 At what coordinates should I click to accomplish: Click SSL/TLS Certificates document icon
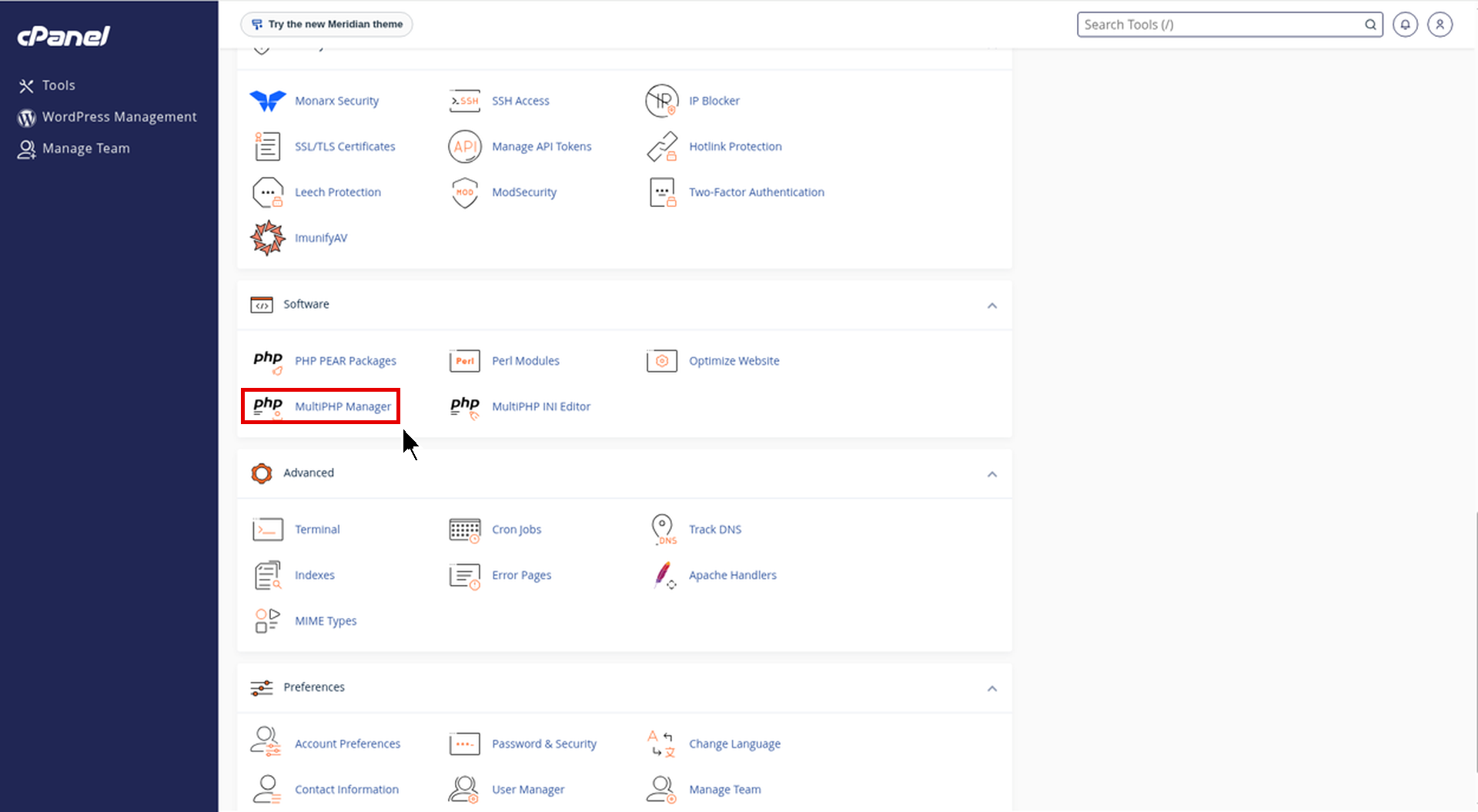point(267,146)
